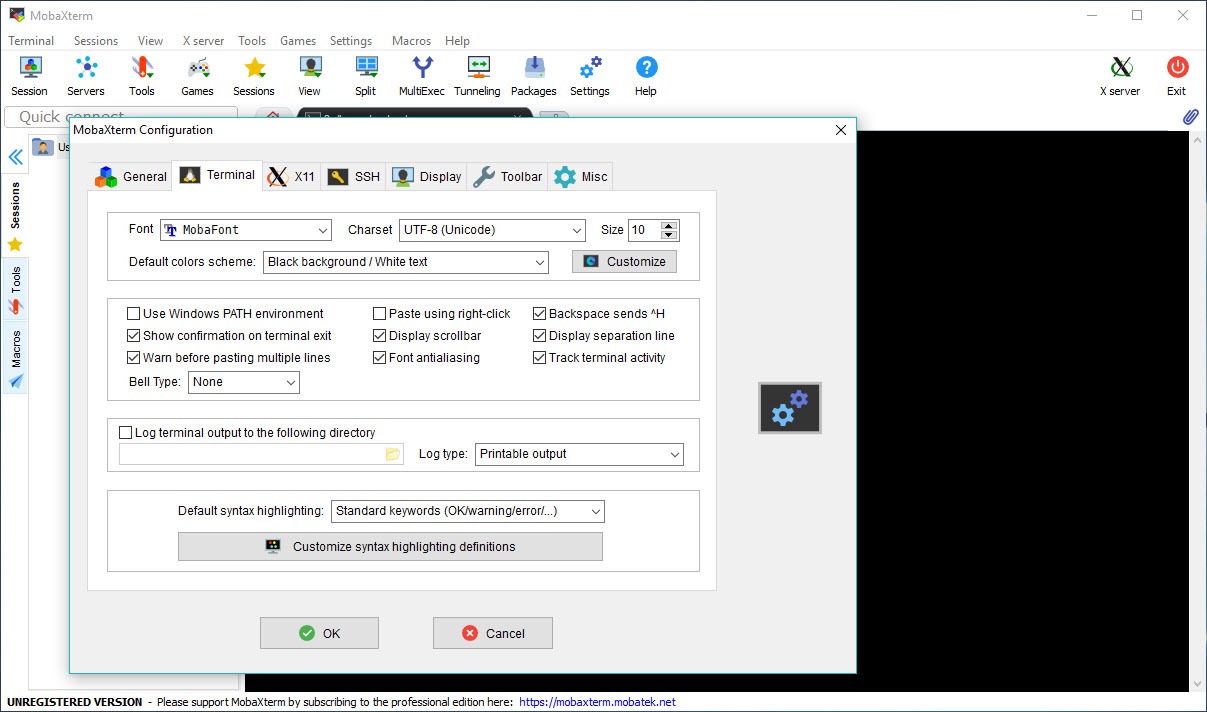
Task: Start the X server icon
Action: (1119, 75)
